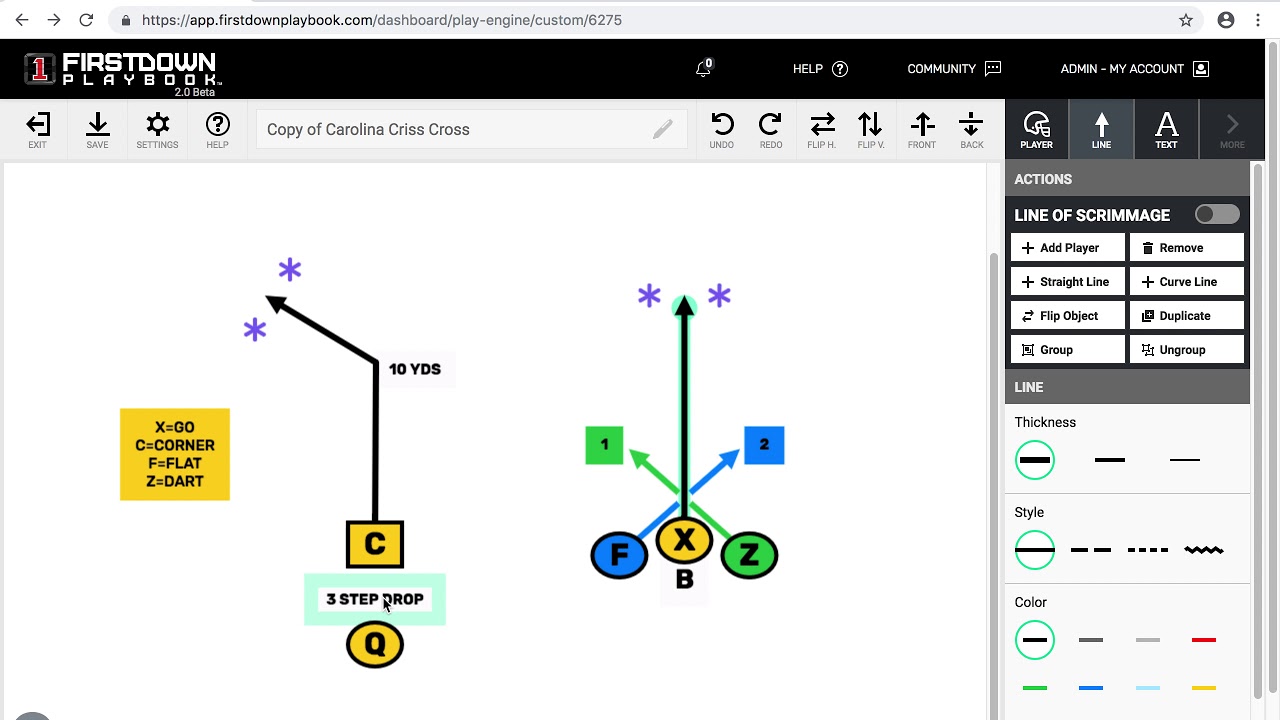This screenshot has height=720, width=1280.
Task: Open Admin - My Account menu
Action: pos(1135,69)
